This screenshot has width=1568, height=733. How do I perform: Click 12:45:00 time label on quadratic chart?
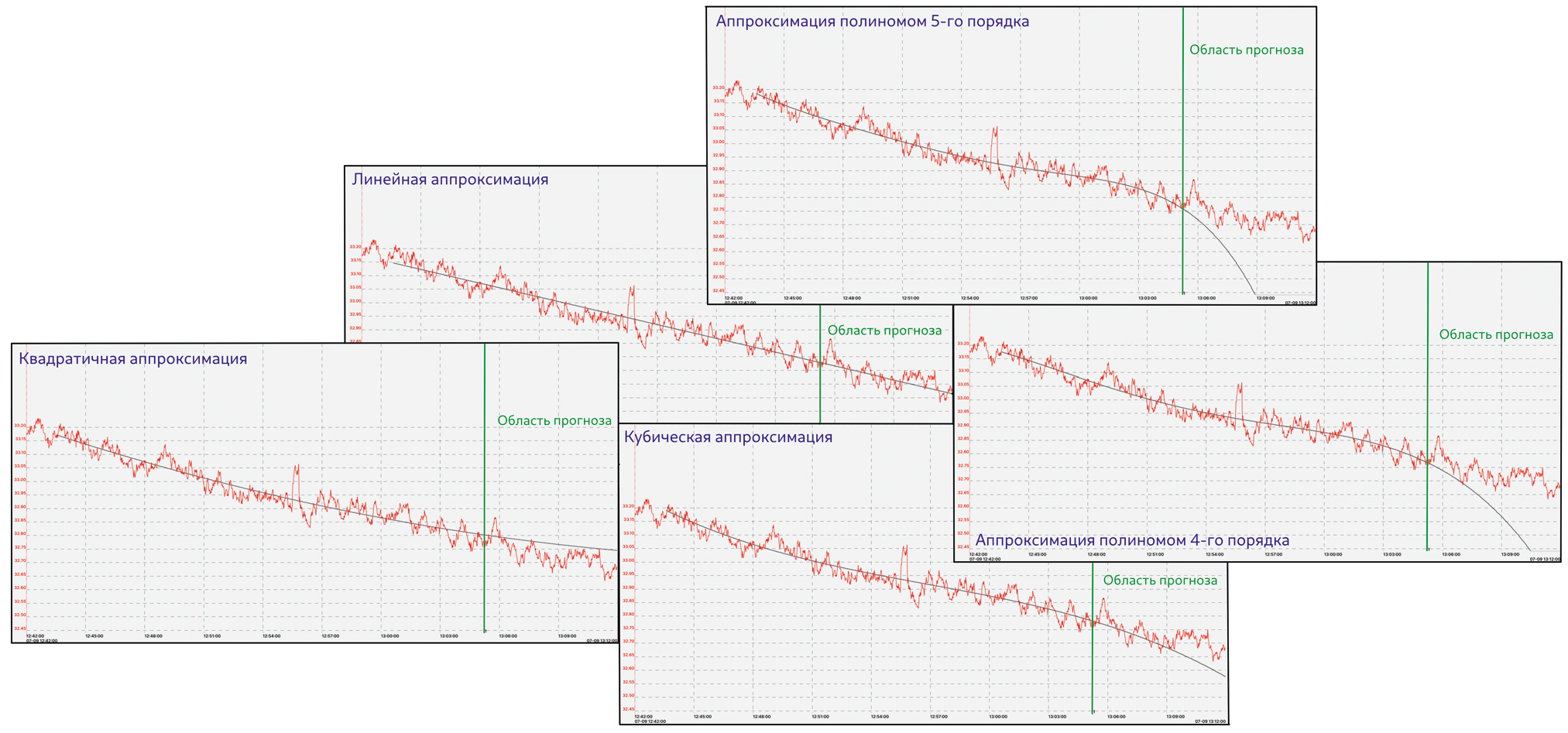tap(94, 636)
